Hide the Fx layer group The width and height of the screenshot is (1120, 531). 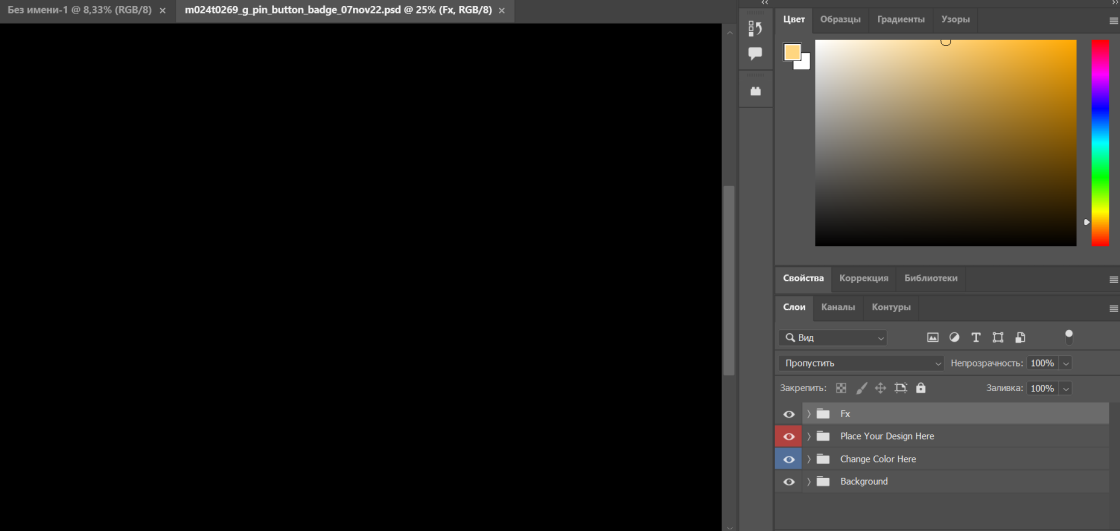(x=789, y=414)
